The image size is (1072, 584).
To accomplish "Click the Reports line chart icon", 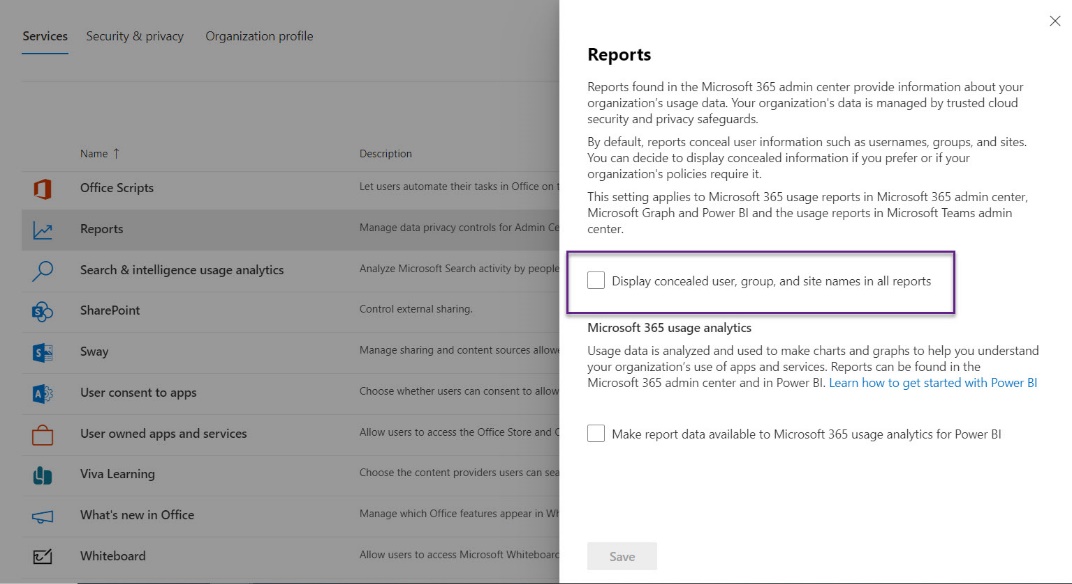I will pos(41,229).
